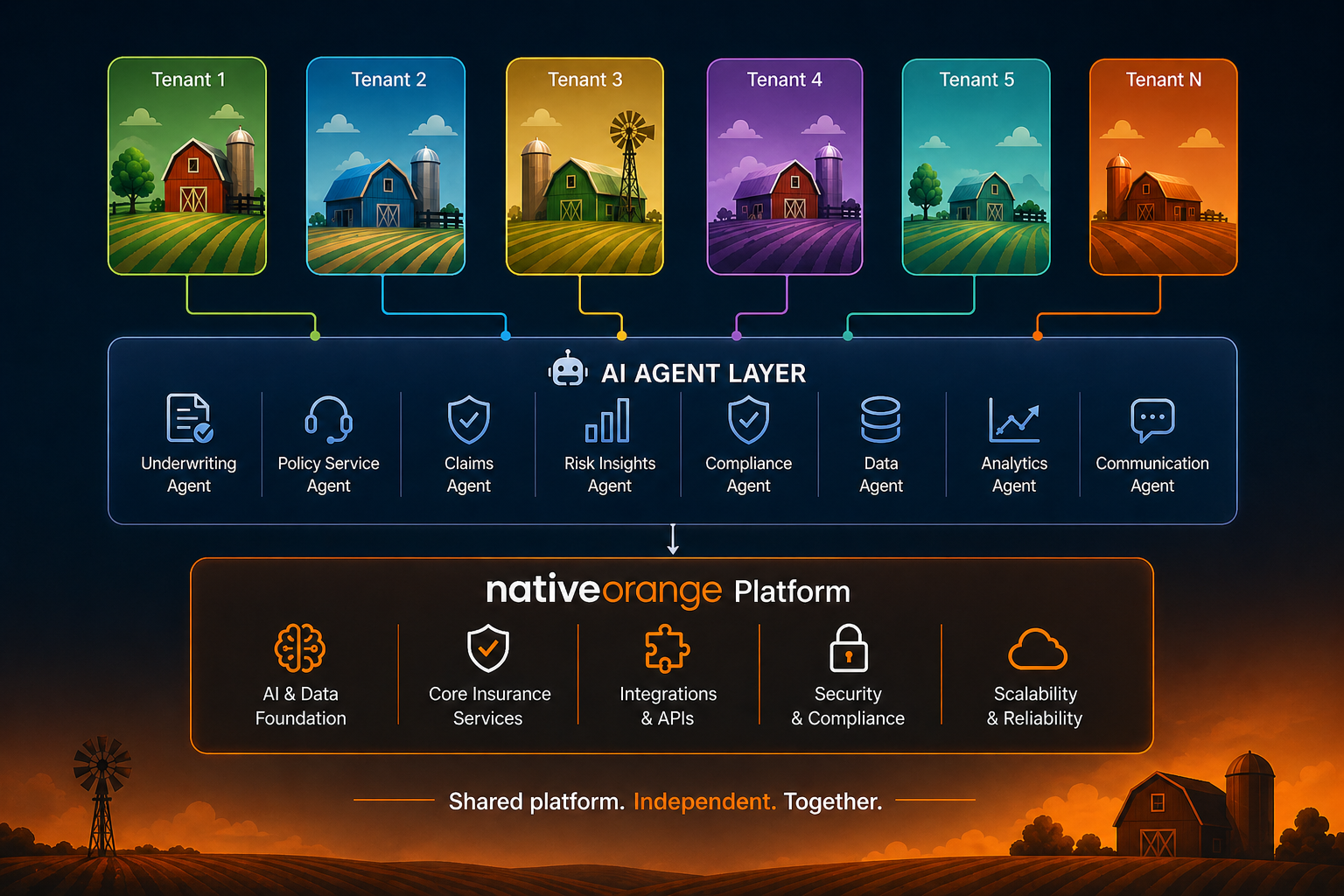Click the Communication Agent label
The width and height of the screenshot is (1344, 896).
point(1152,474)
